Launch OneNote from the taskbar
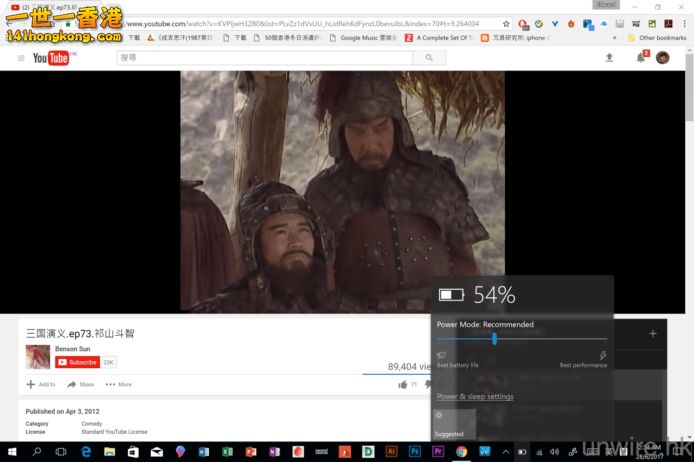Image resolution: width=694 pixels, height=462 pixels. 274,452
